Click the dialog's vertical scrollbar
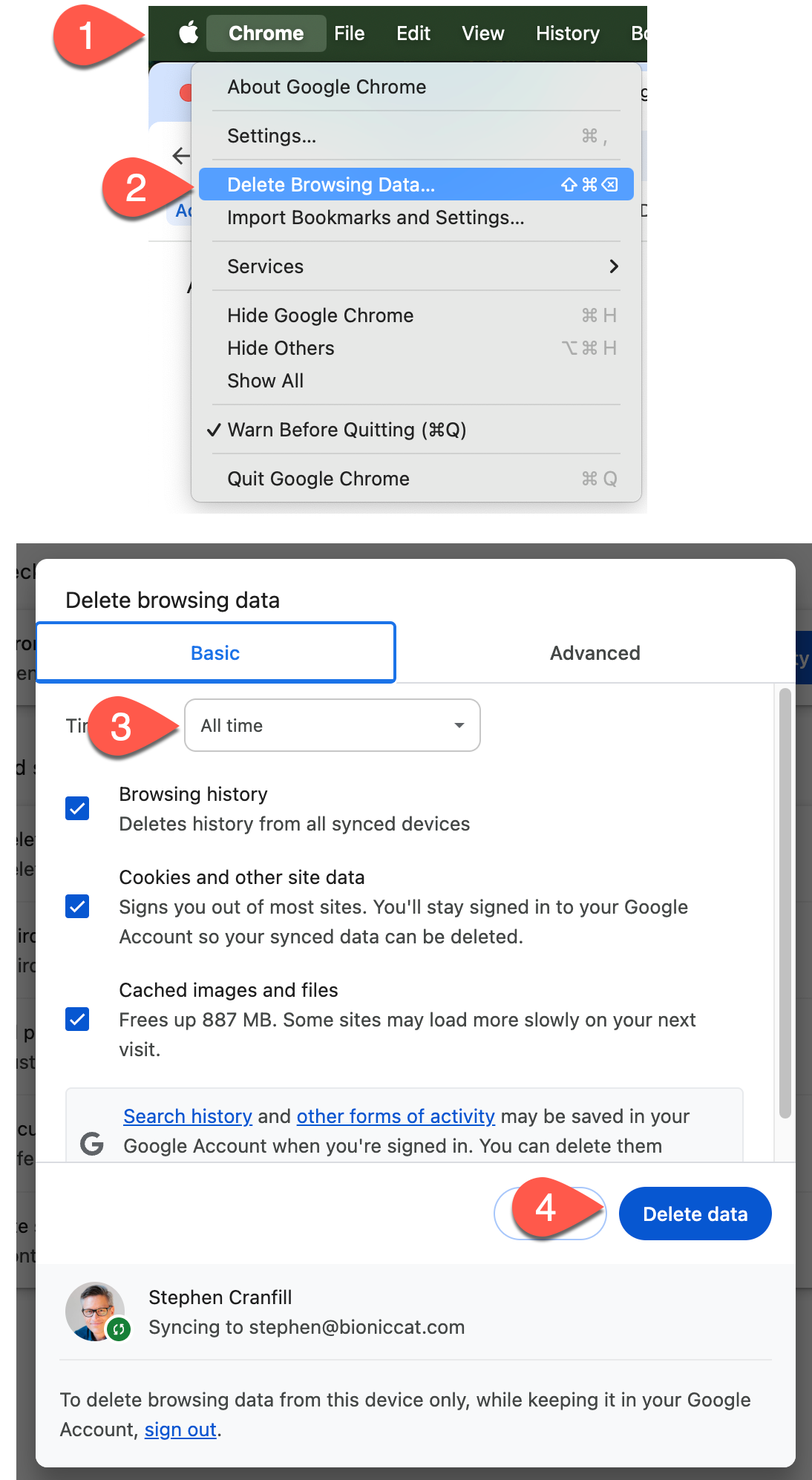This screenshot has height=1480, width=812. pos(785,903)
